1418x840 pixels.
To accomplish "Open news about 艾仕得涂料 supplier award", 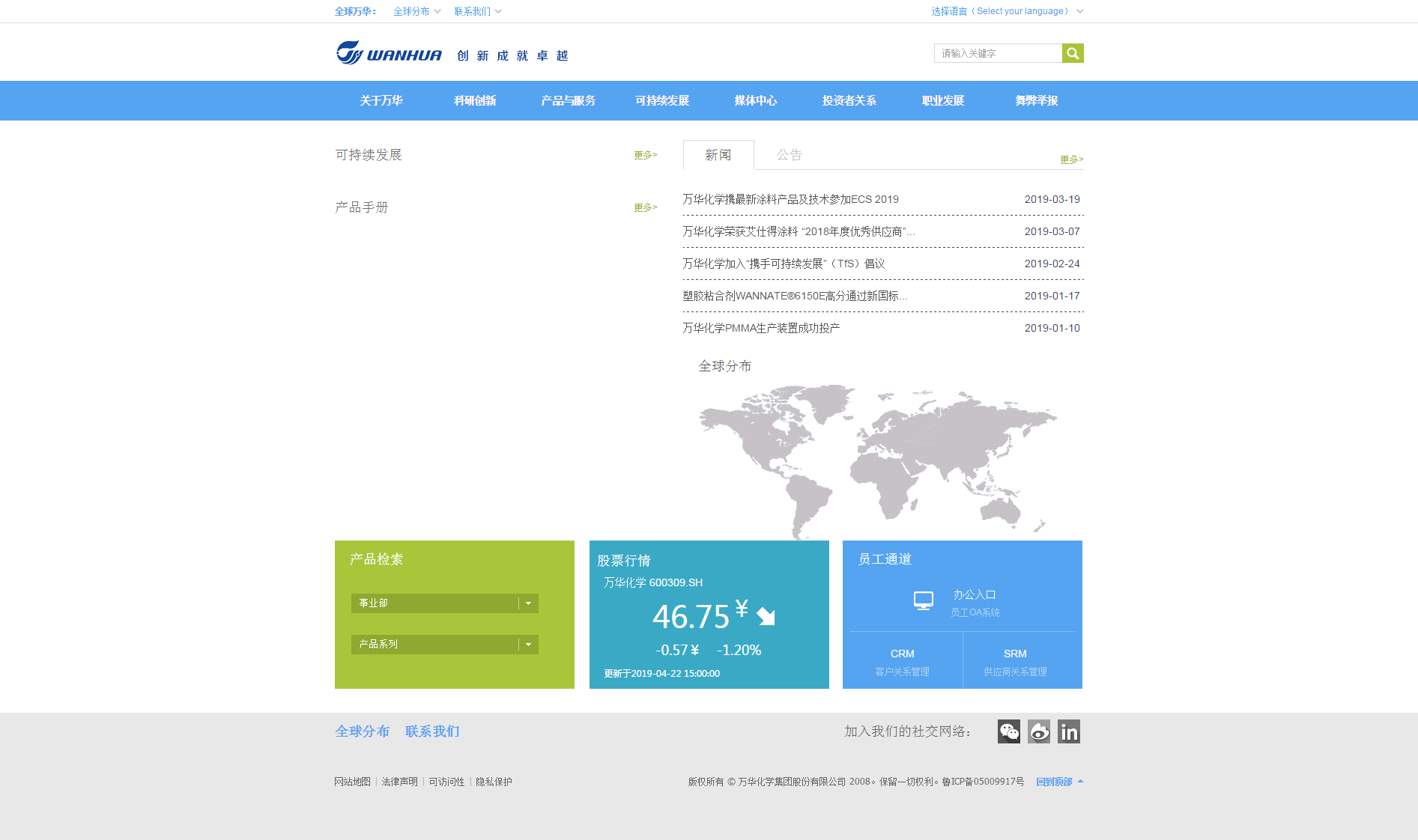I will tap(799, 231).
